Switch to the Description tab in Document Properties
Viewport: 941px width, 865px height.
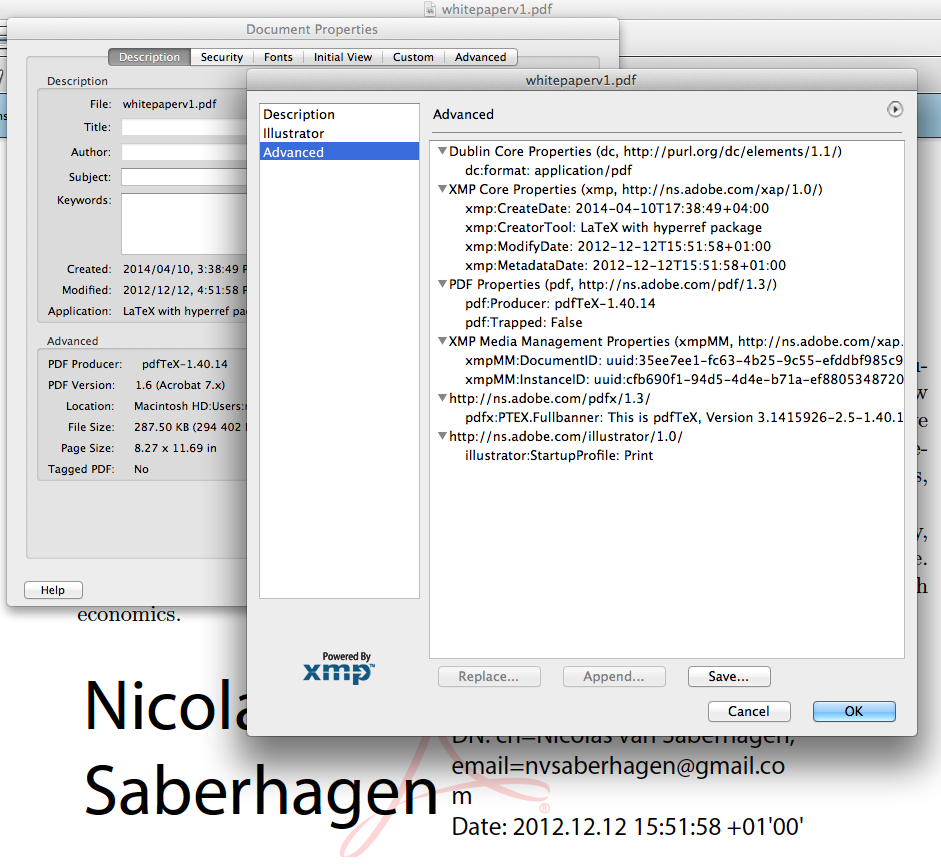(x=149, y=57)
